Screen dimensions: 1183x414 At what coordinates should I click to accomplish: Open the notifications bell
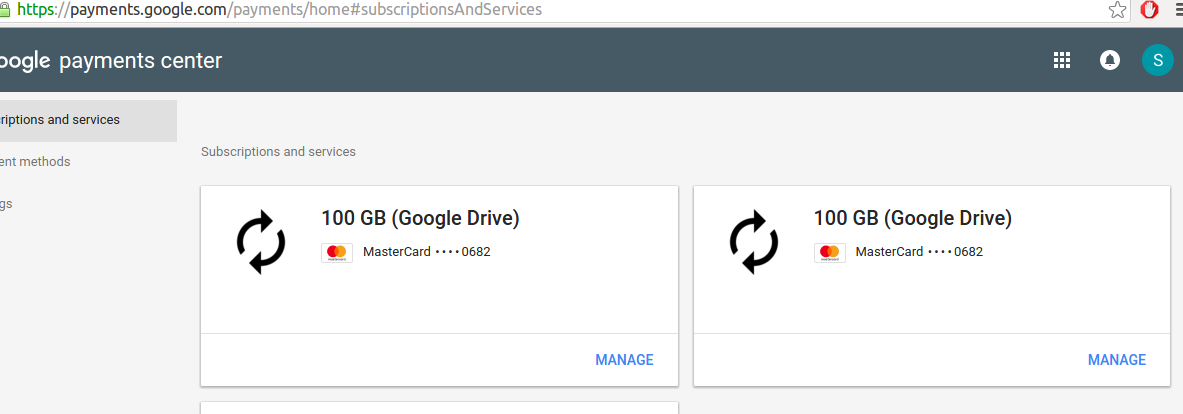[x=1109, y=60]
